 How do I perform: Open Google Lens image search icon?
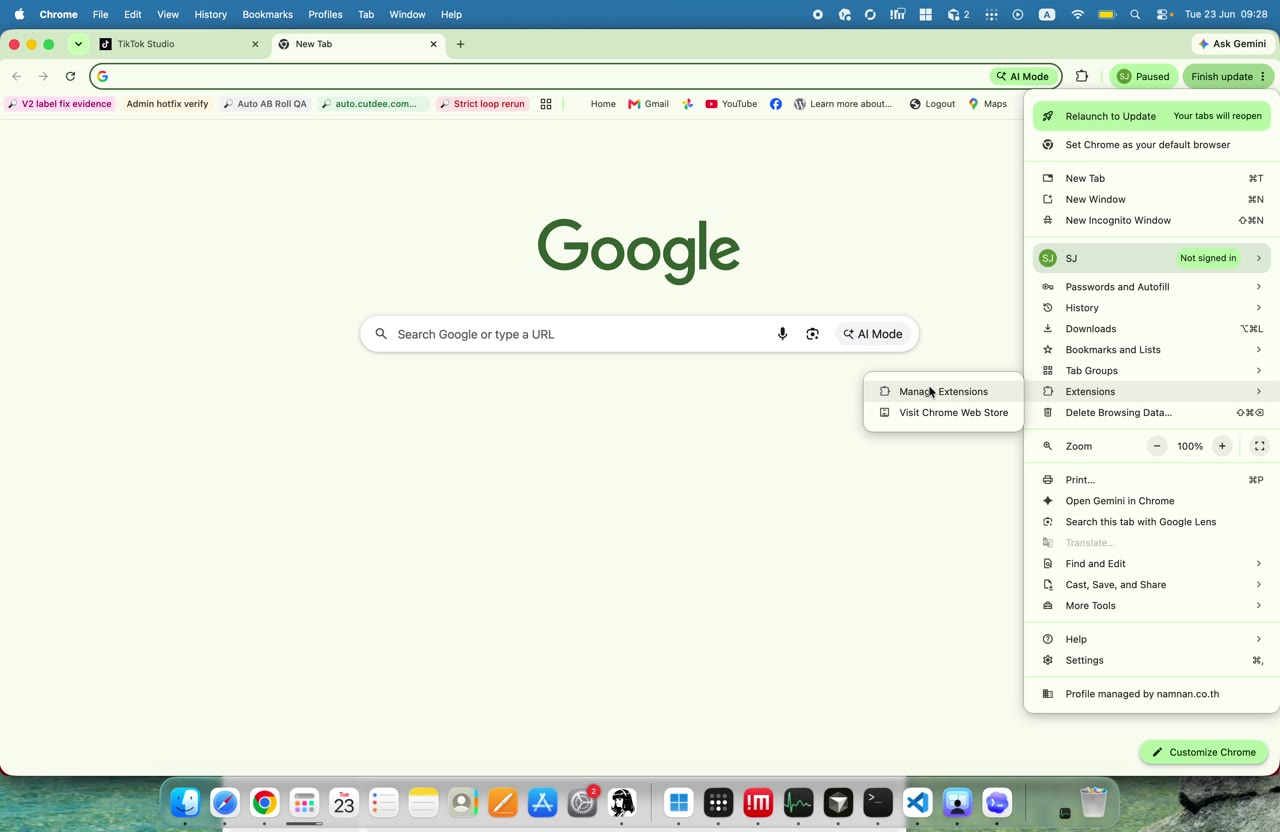[x=813, y=334]
